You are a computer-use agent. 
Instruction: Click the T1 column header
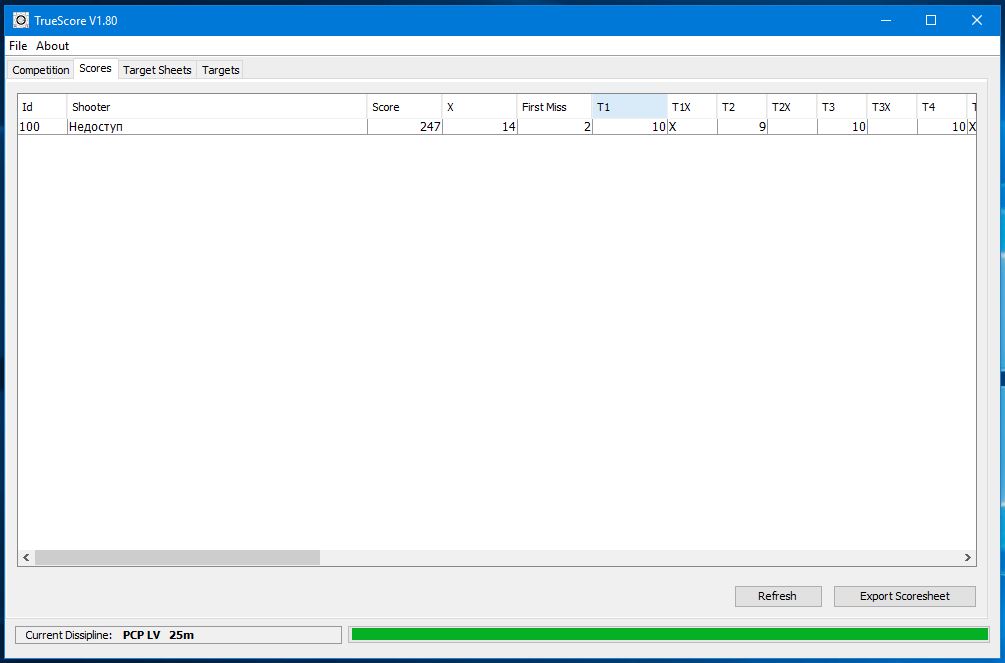click(x=629, y=107)
